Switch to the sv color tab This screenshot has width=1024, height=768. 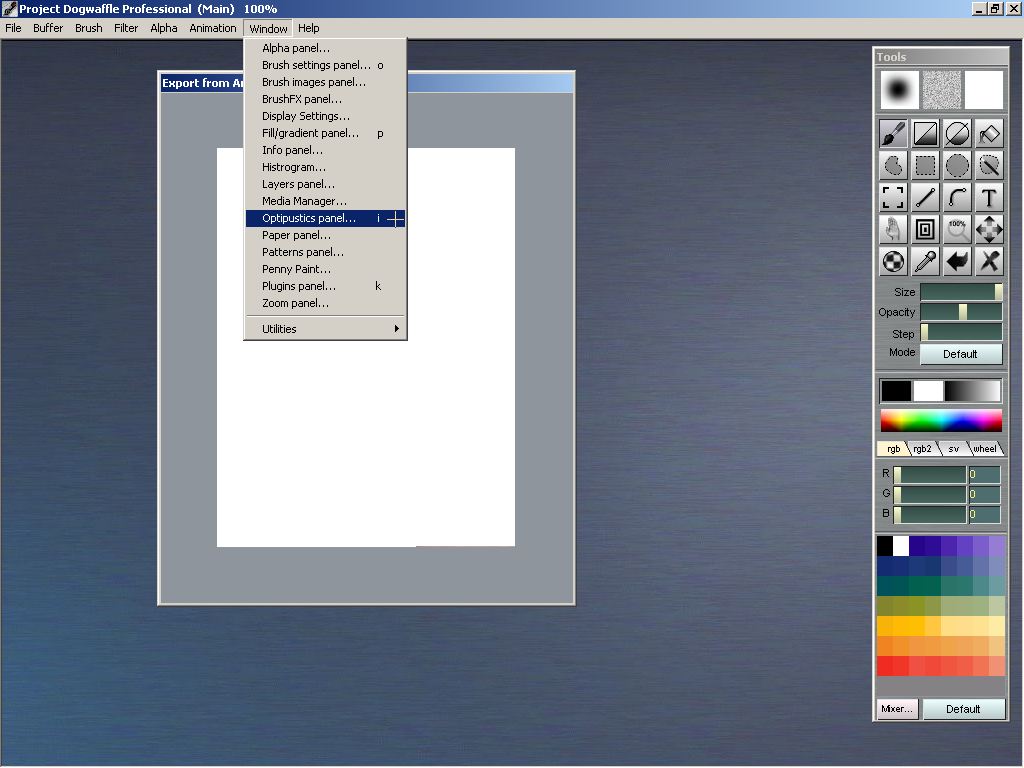953,449
